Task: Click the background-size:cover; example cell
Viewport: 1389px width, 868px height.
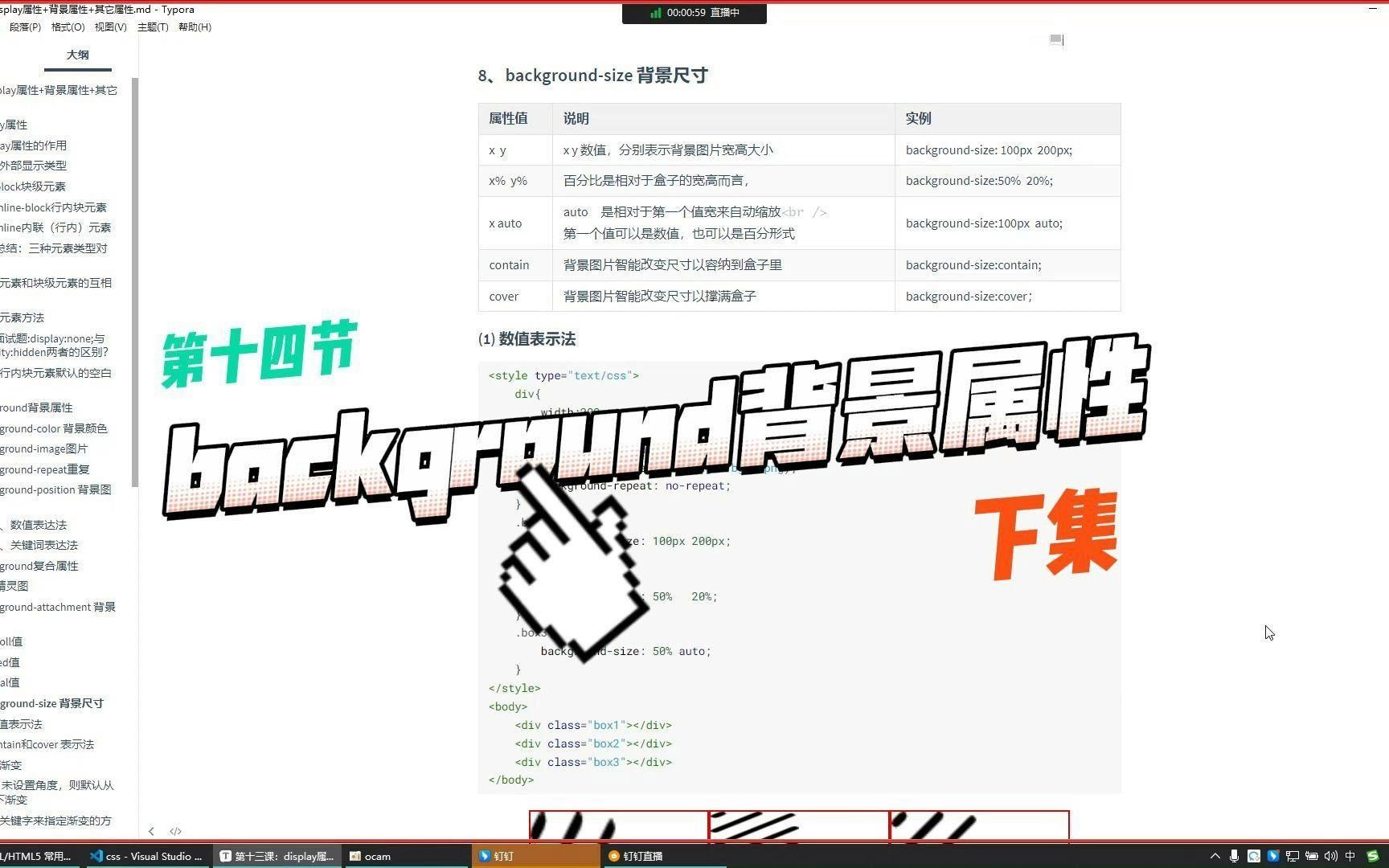Action: click(x=1007, y=297)
